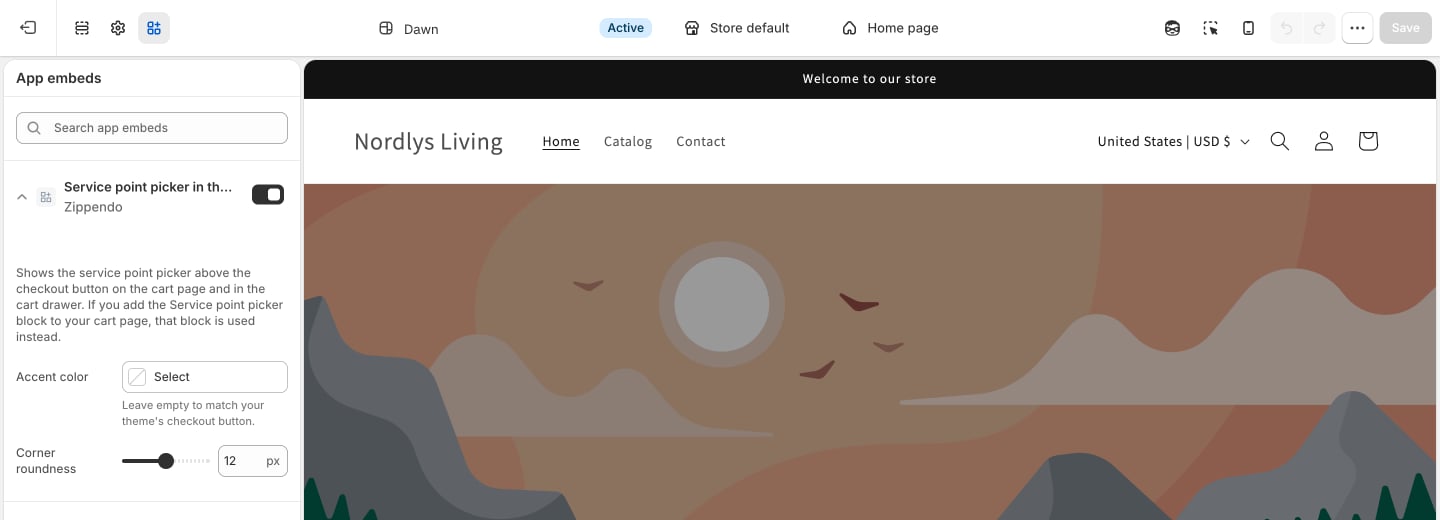The width and height of the screenshot is (1440, 520).
Task: Collapse the Service point picker settings
Action: (x=22, y=197)
